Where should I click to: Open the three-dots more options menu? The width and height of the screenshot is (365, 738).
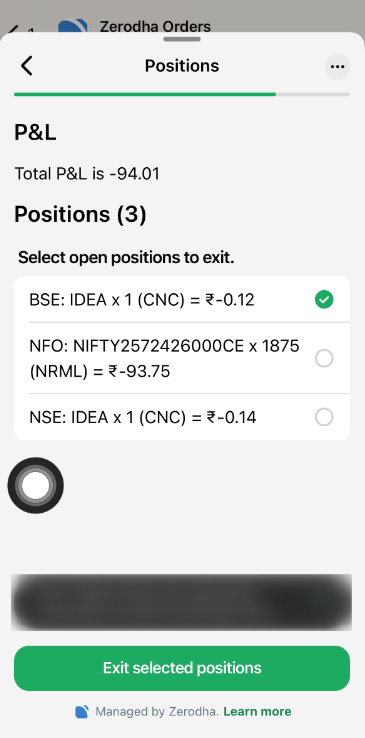click(x=337, y=66)
